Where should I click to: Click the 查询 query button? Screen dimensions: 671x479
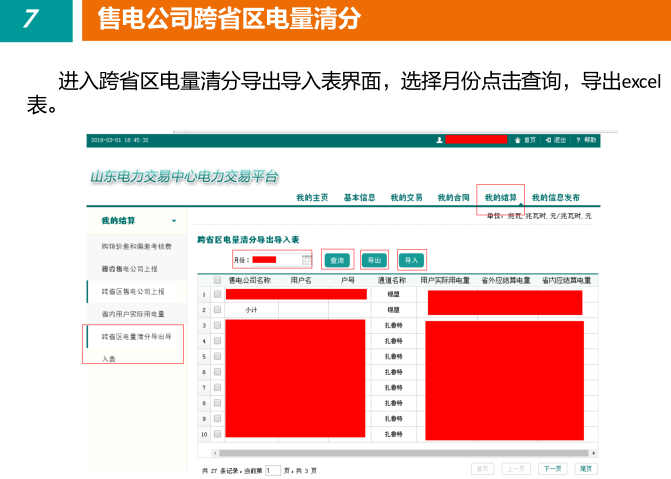[x=338, y=260]
